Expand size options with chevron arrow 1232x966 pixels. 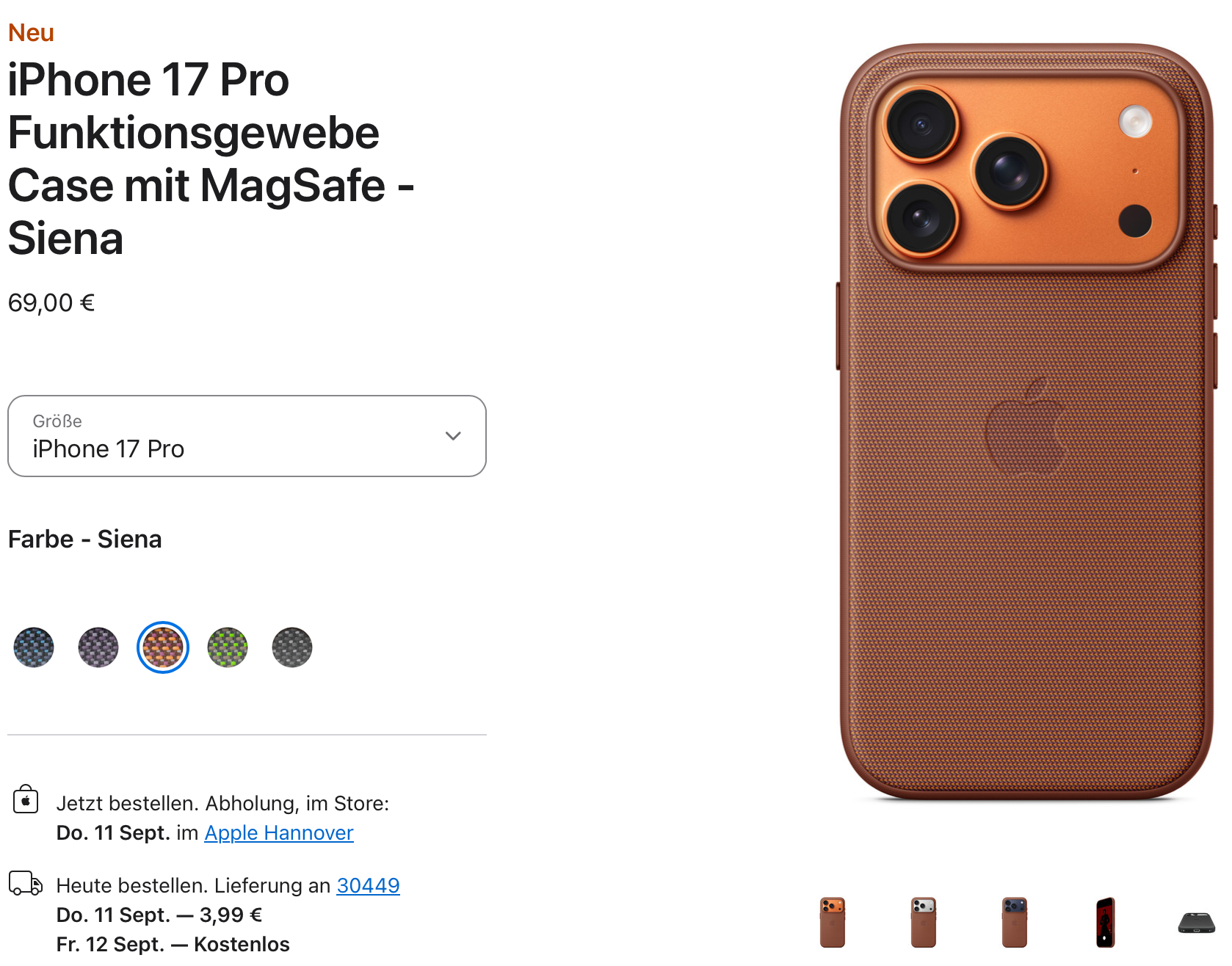pyautogui.click(x=453, y=436)
